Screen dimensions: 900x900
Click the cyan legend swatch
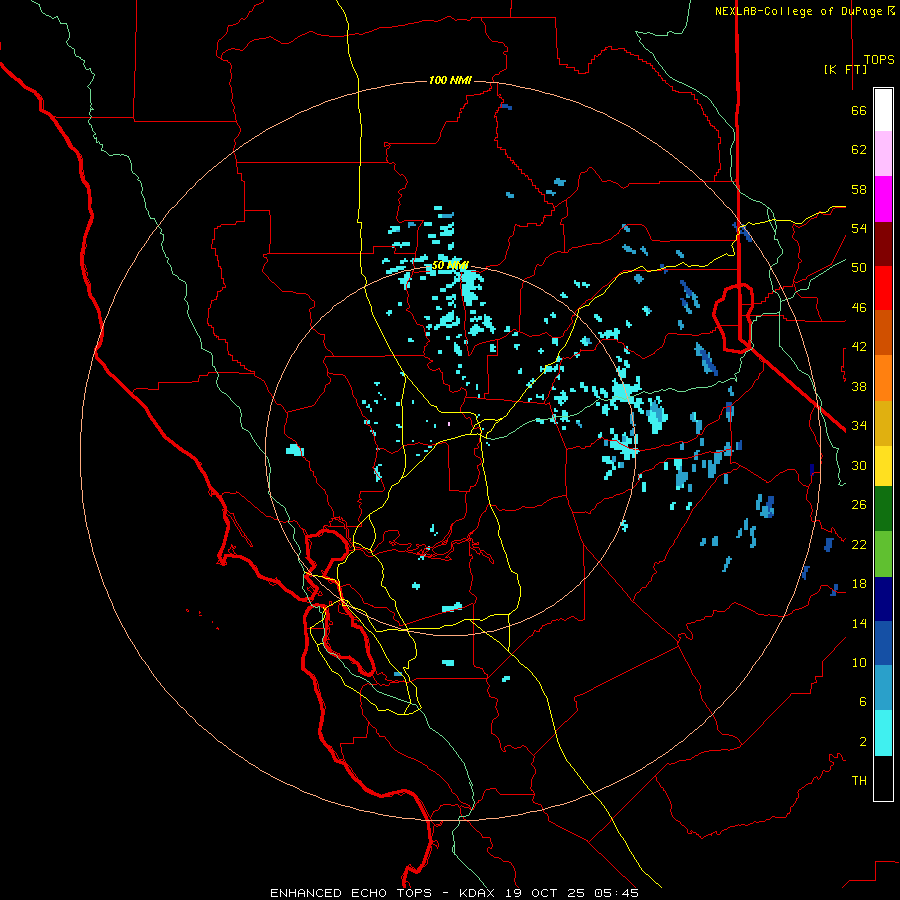click(x=883, y=733)
